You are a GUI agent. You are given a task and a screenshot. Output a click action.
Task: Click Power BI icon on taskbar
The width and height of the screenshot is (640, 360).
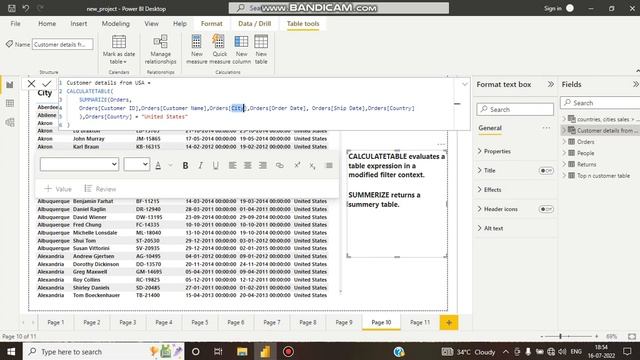point(265,351)
